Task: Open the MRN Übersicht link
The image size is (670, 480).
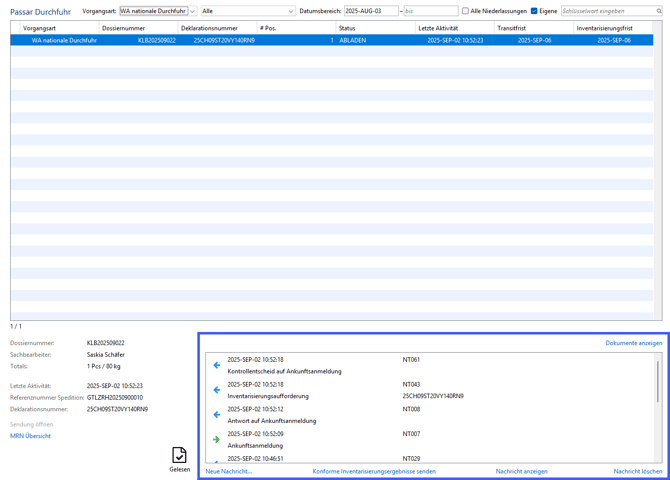Action: click(30, 436)
